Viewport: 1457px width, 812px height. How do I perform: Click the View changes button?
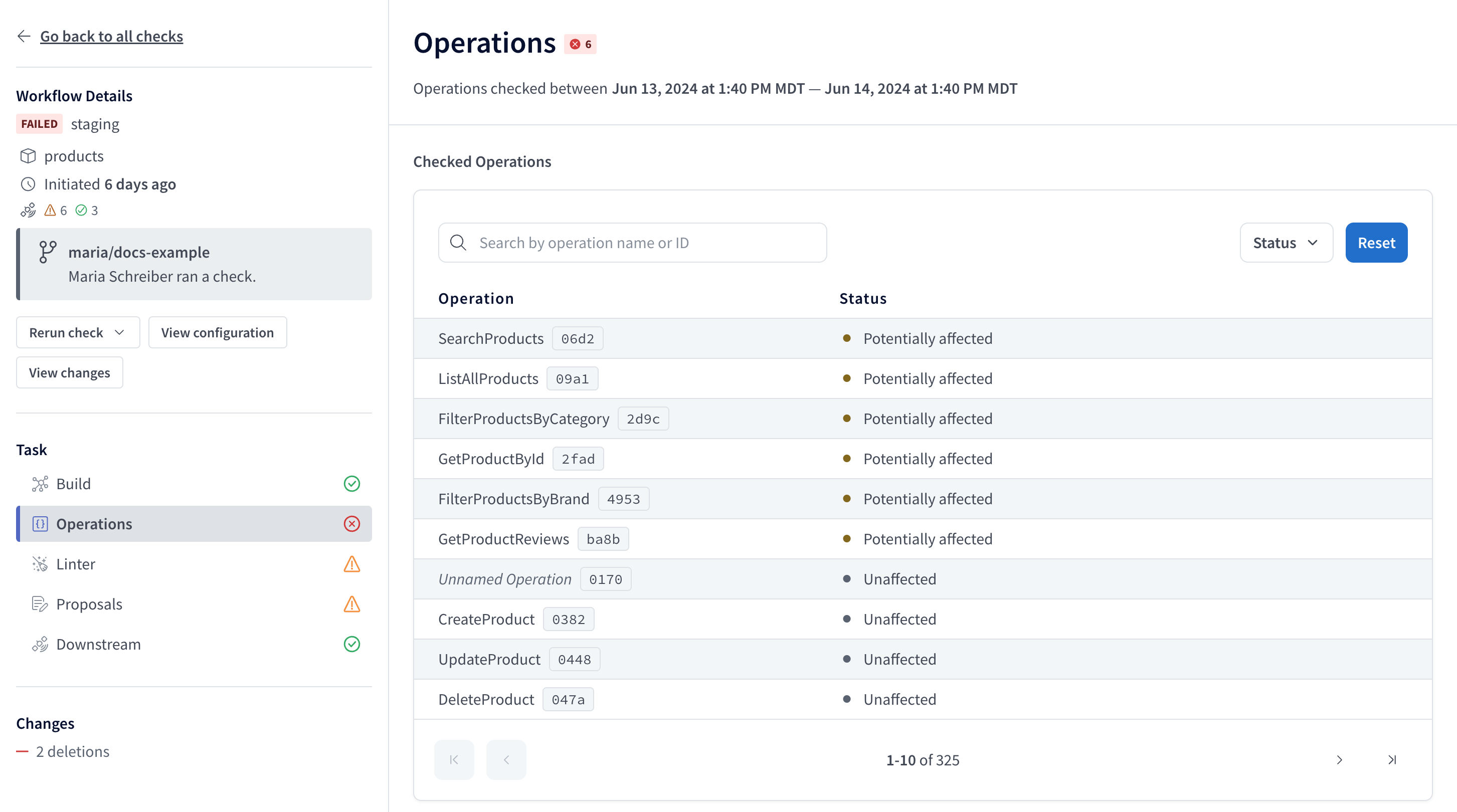pyautogui.click(x=70, y=372)
